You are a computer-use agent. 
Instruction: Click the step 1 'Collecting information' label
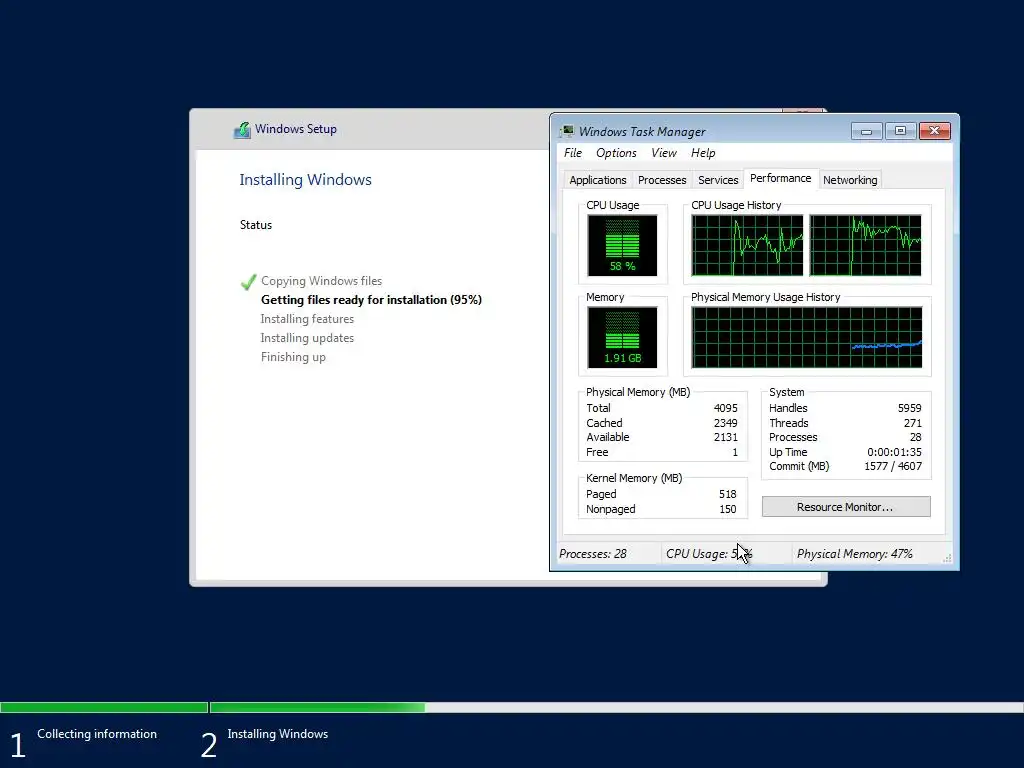coord(97,734)
